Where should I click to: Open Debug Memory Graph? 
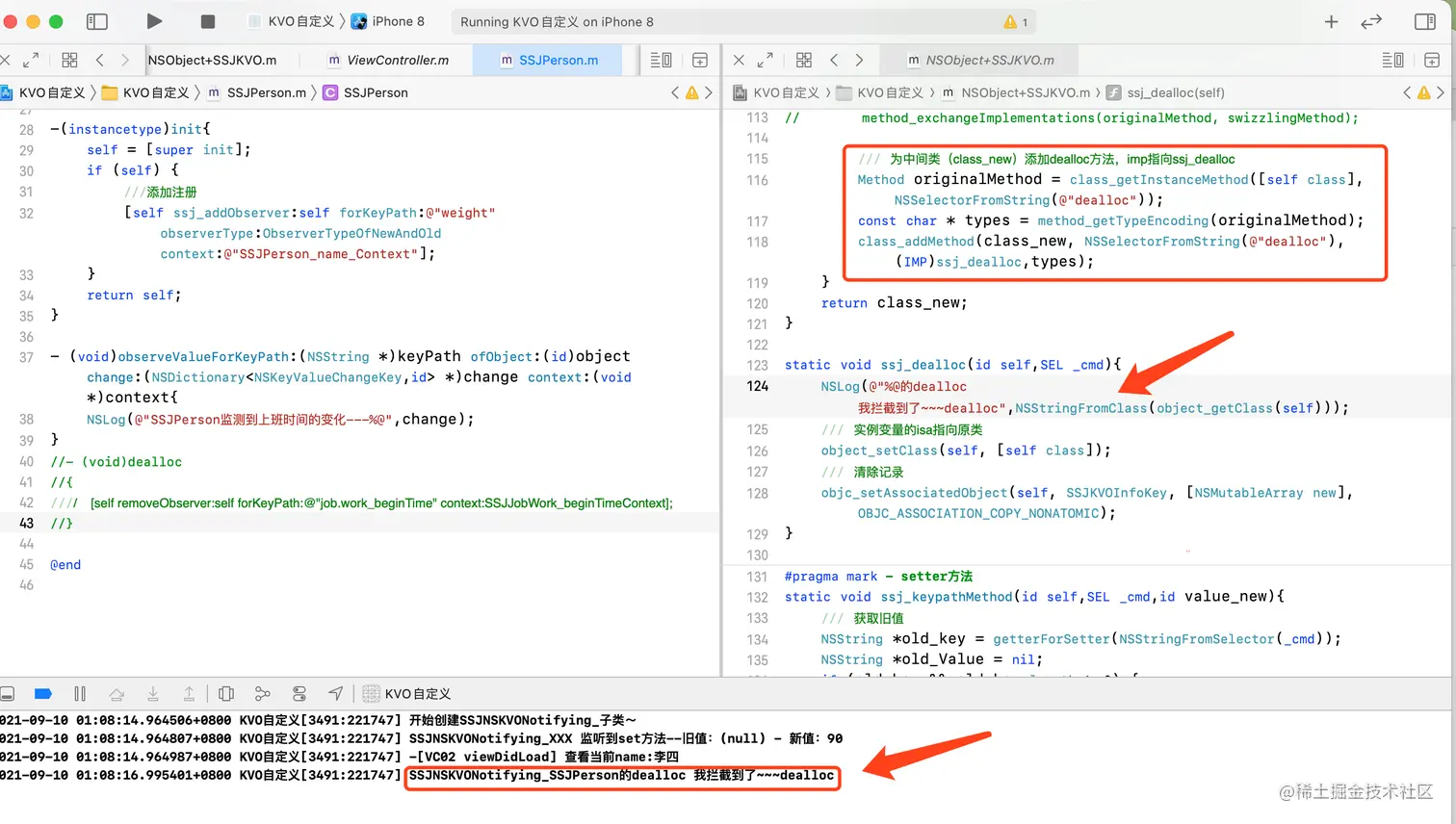pos(263,693)
